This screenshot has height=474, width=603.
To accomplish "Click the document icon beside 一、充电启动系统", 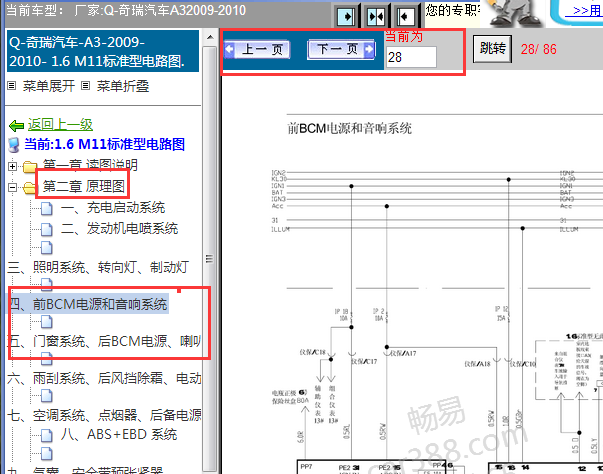I will tap(47, 208).
